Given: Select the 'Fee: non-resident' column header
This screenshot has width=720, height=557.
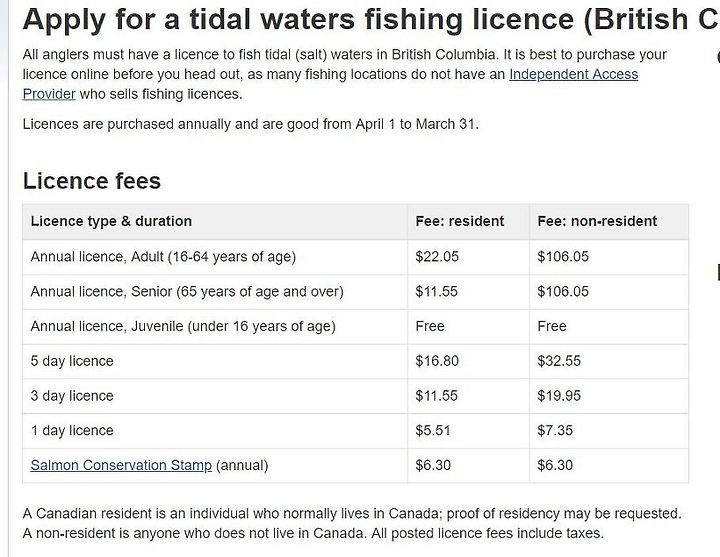Looking at the screenshot, I should (597, 221).
